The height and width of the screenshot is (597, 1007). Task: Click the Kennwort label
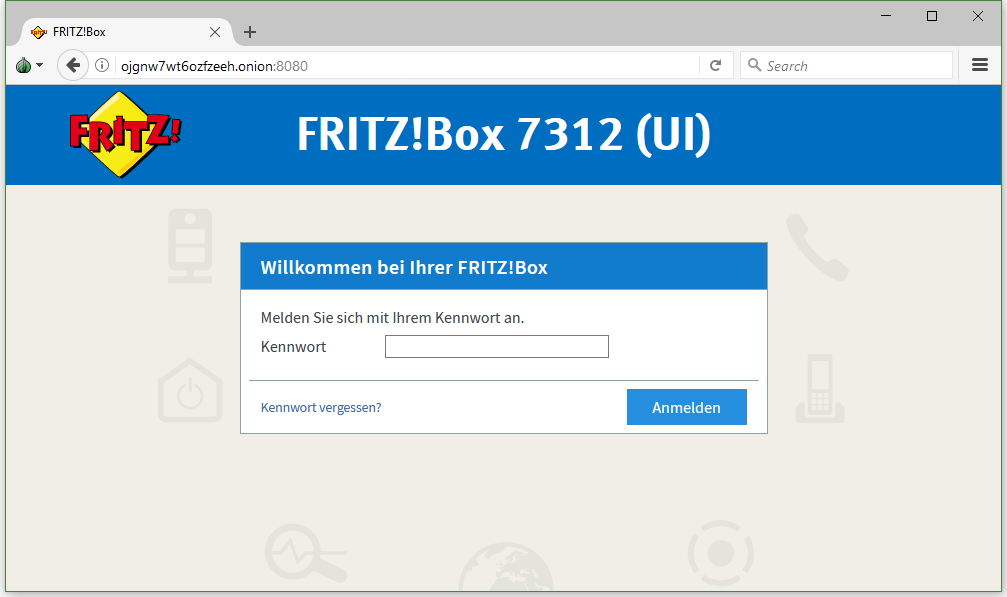[293, 347]
